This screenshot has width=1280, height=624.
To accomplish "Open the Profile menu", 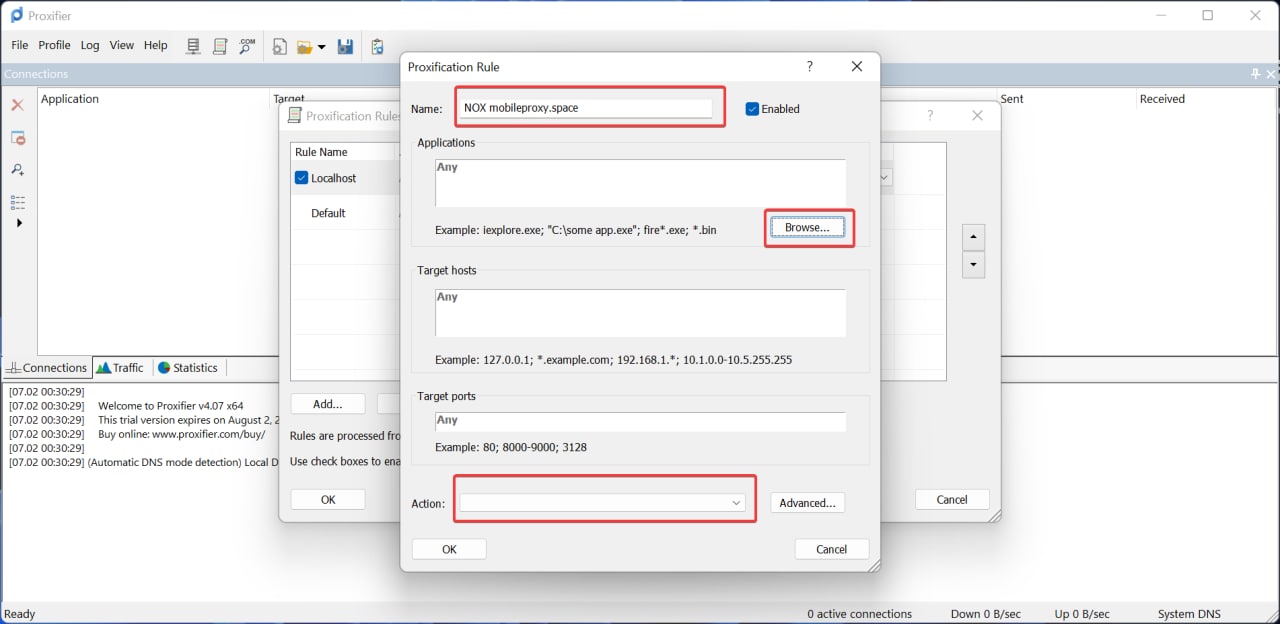I will 54,45.
